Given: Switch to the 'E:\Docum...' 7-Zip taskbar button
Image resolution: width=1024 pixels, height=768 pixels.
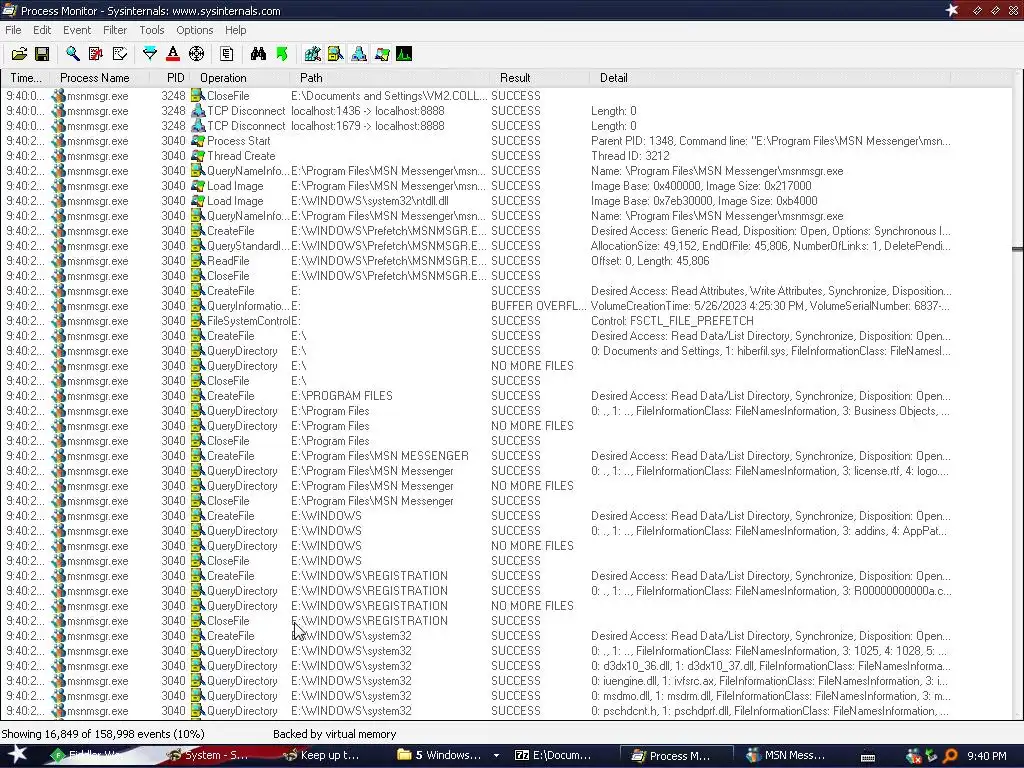Looking at the screenshot, I should tap(554, 756).
